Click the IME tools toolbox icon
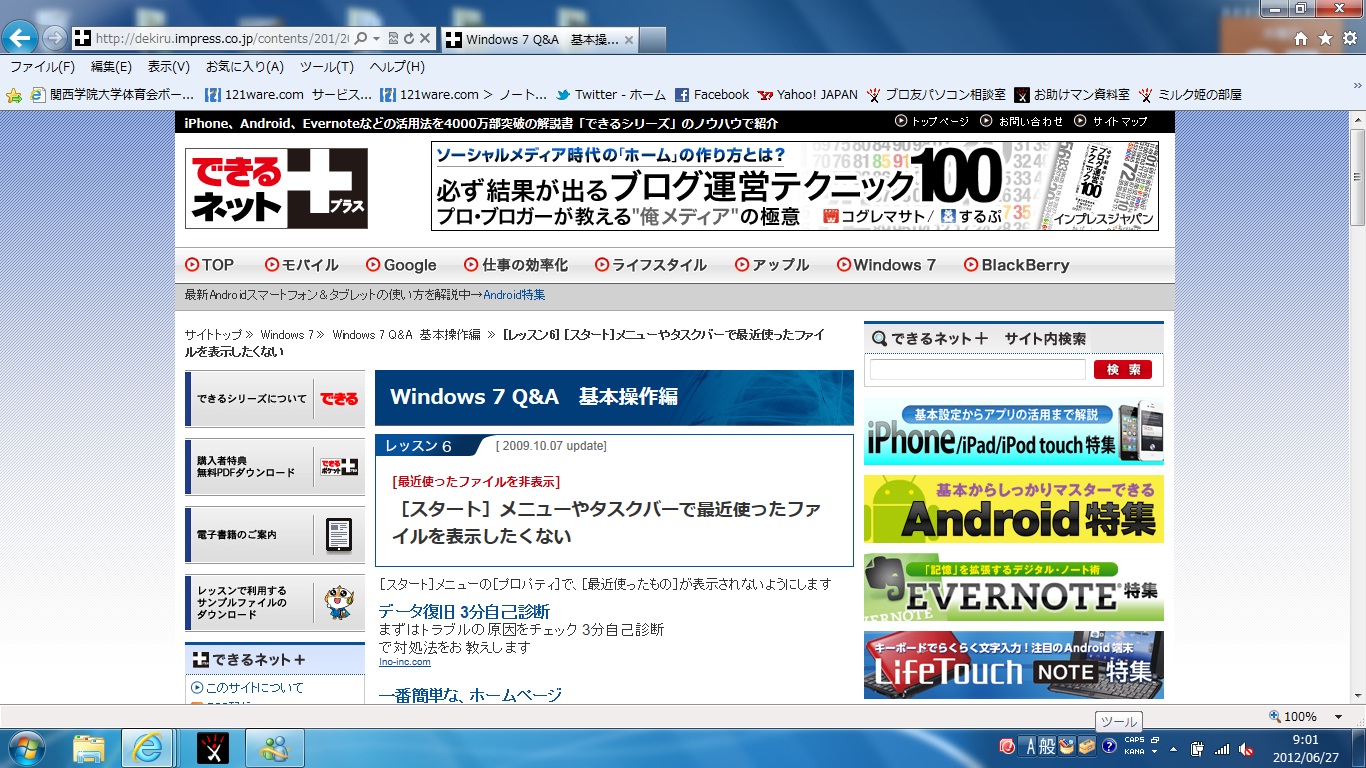1366x768 pixels. (x=1087, y=747)
